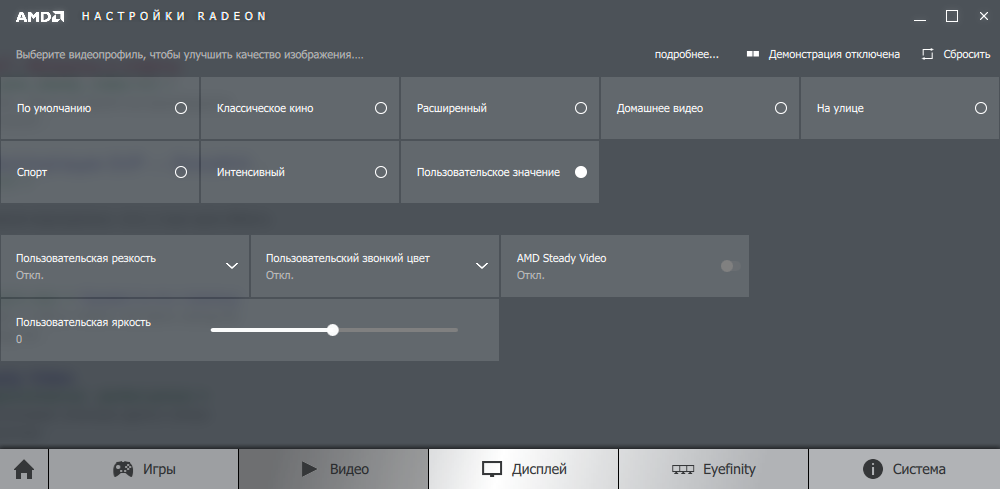Click the Eyefinity multi-display icon
The width and height of the screenshot is (1000, 489).
(683, 469)
